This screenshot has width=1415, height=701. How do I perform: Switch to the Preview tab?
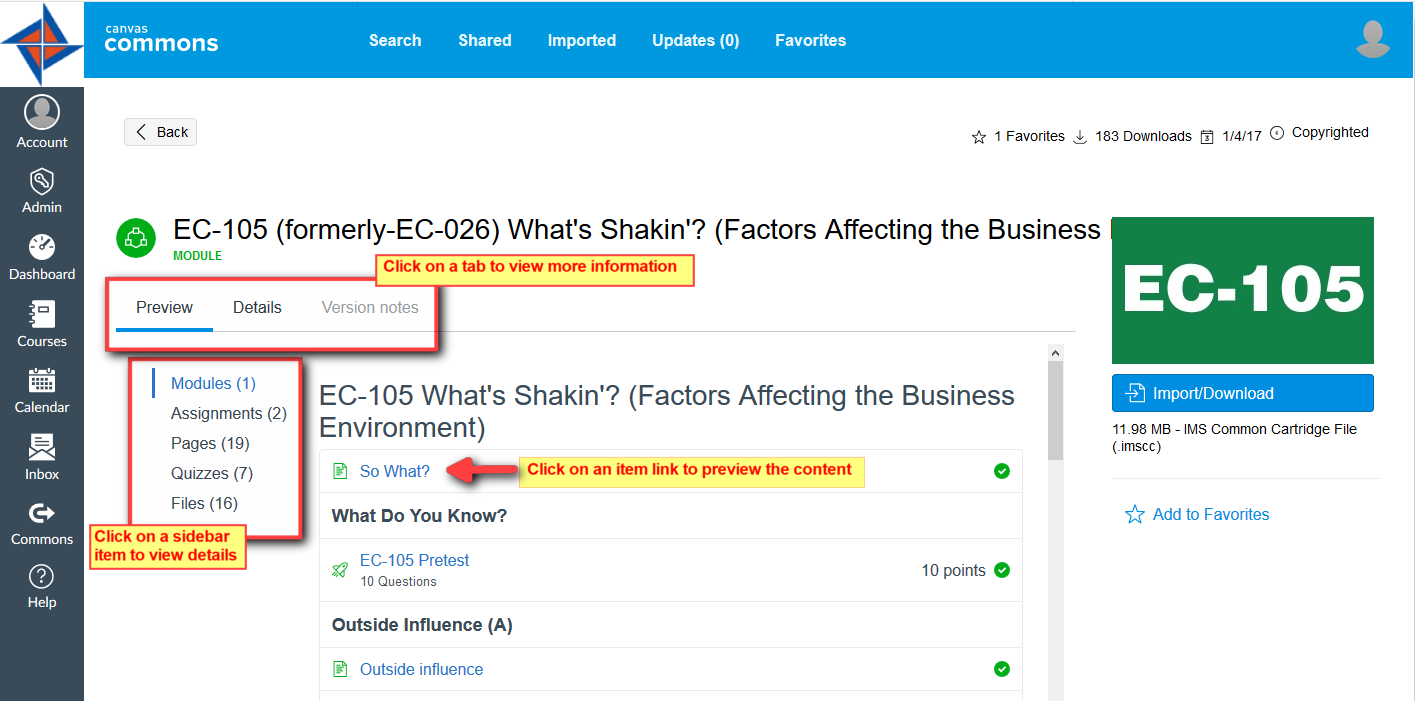[164, 308]
